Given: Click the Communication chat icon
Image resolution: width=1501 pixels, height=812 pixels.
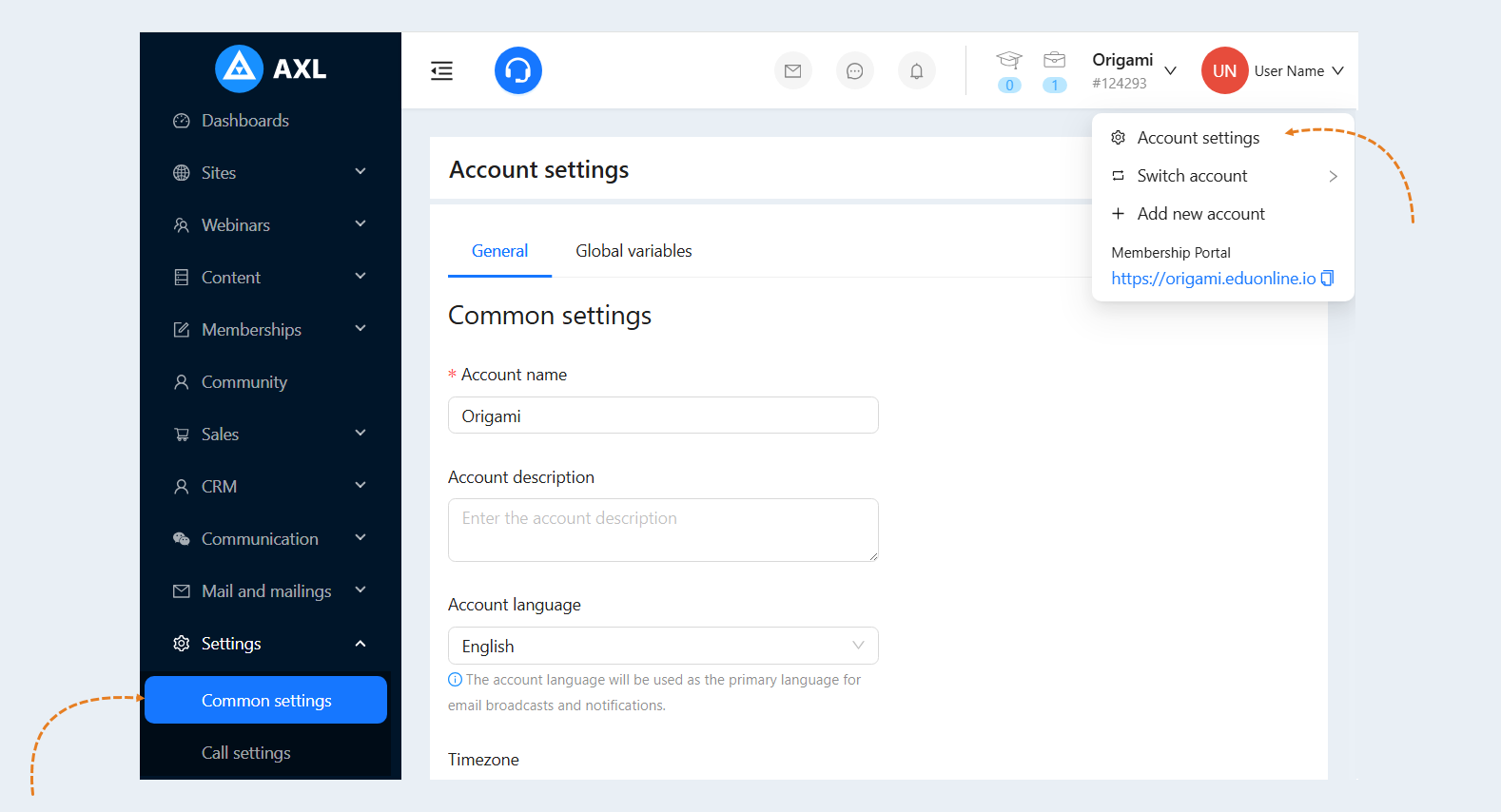Looking at the screenshot, I should coord(182,539).
